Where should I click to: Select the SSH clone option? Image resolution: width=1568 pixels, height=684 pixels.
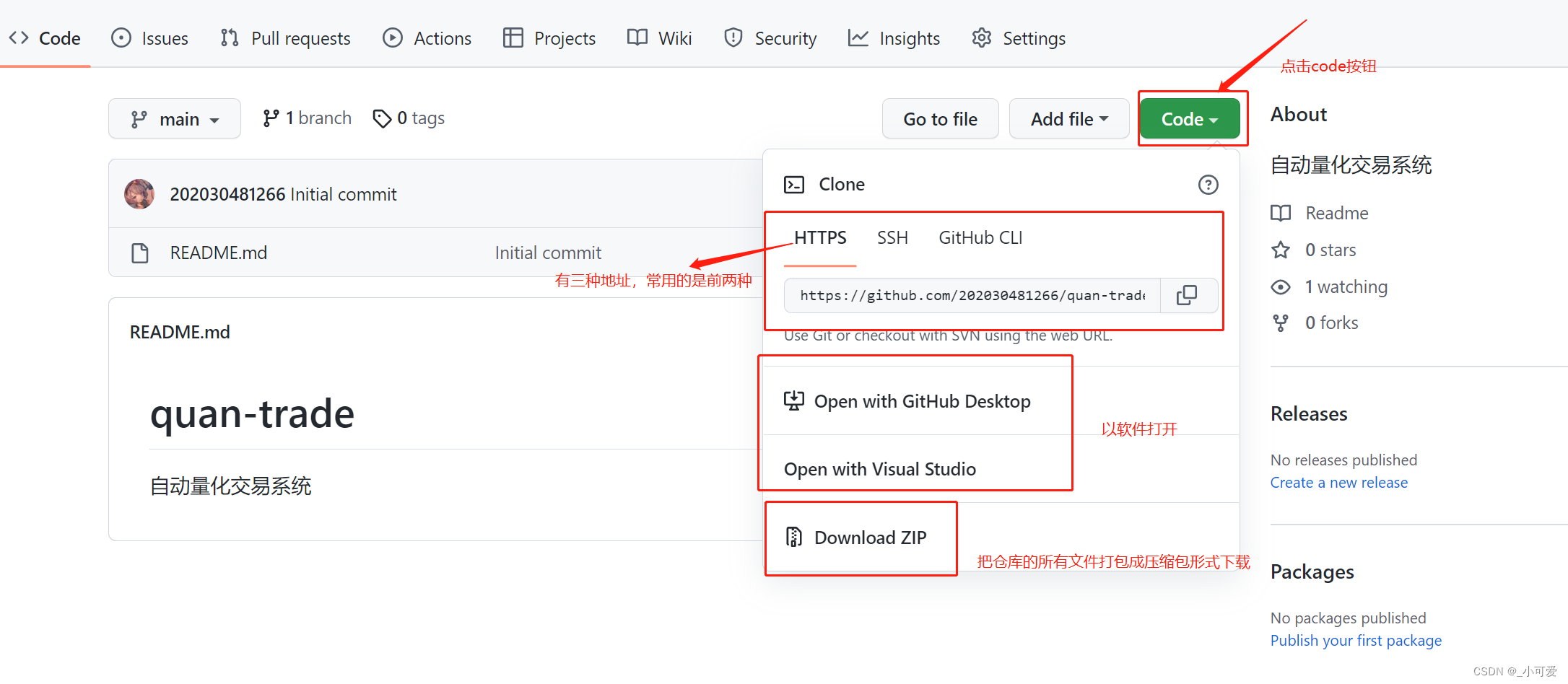tap(892, 238)
